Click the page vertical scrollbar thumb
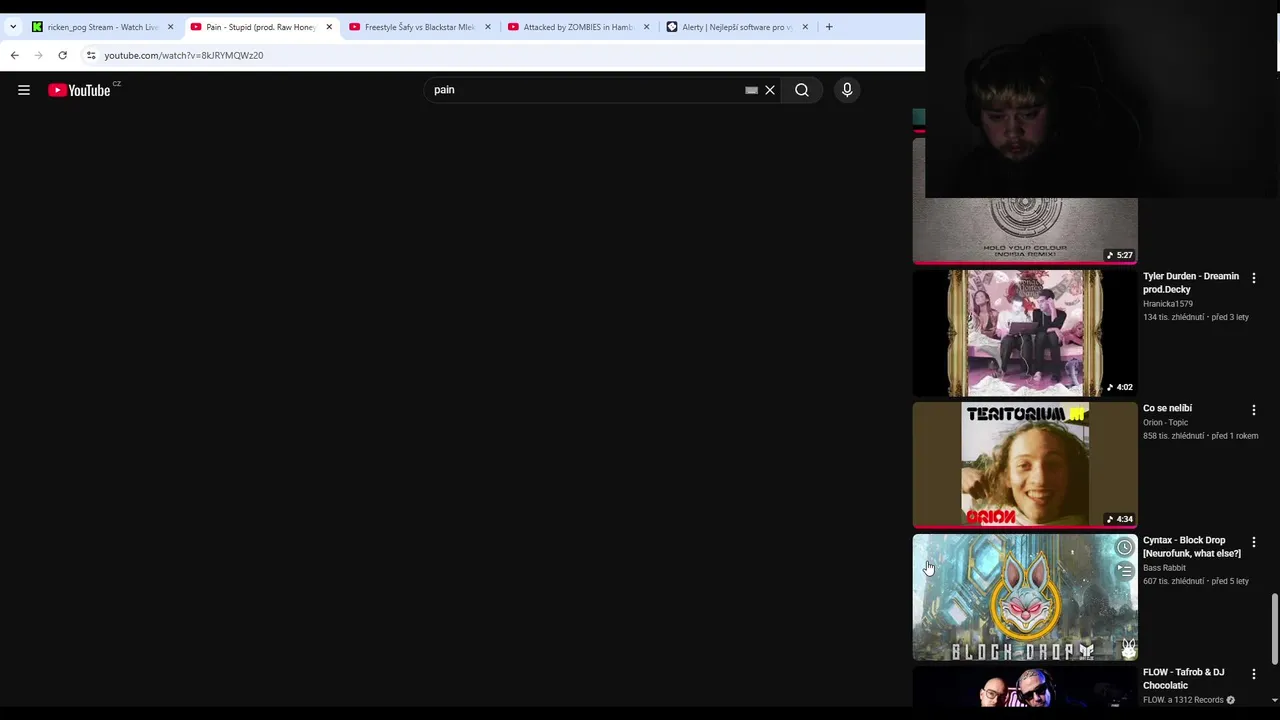Image resolution: width=1280 pixels, height=720 pixels. (1274, 629)
